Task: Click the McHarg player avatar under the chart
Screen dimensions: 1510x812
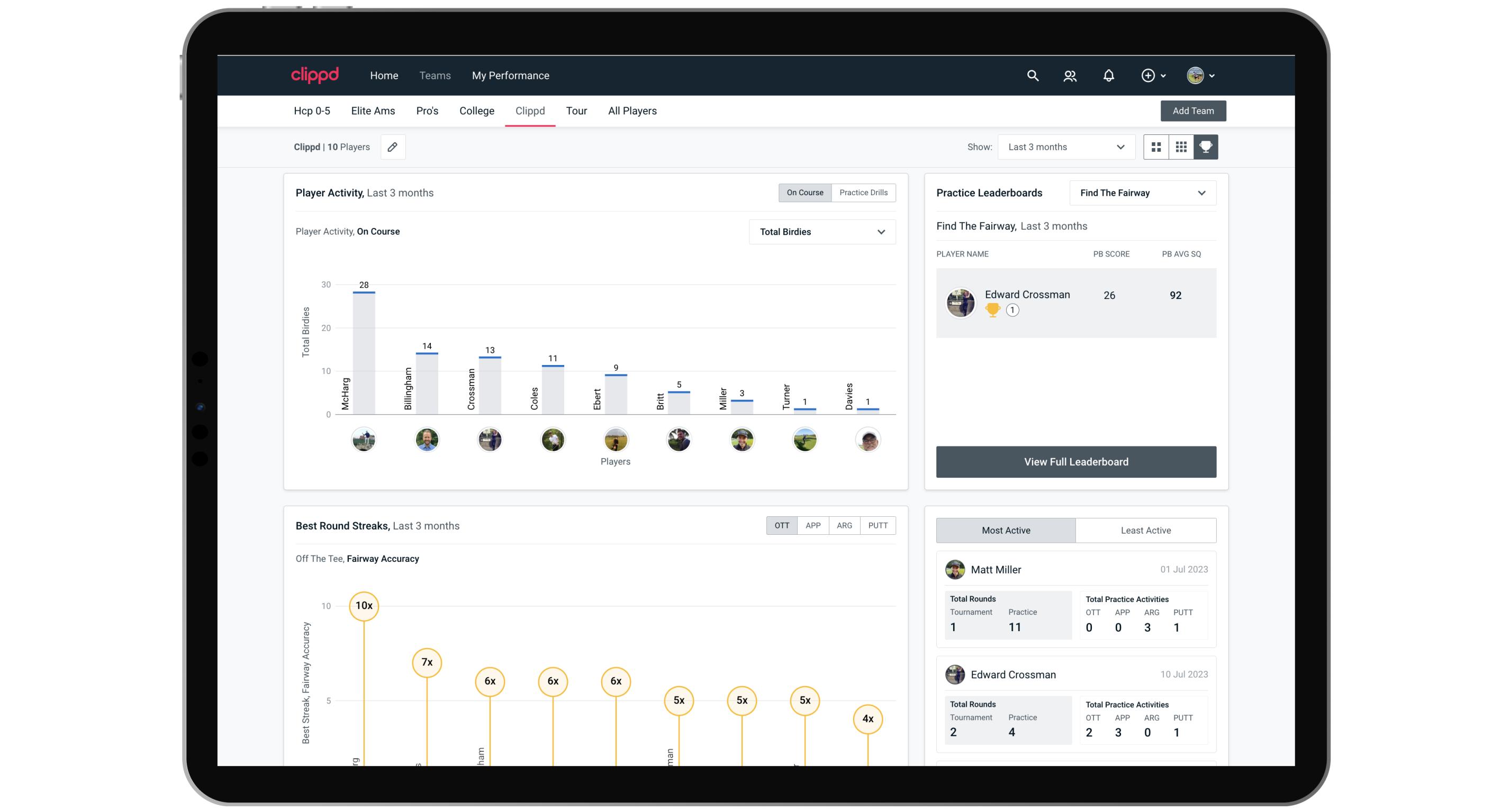Action: [x=364, y=440]
